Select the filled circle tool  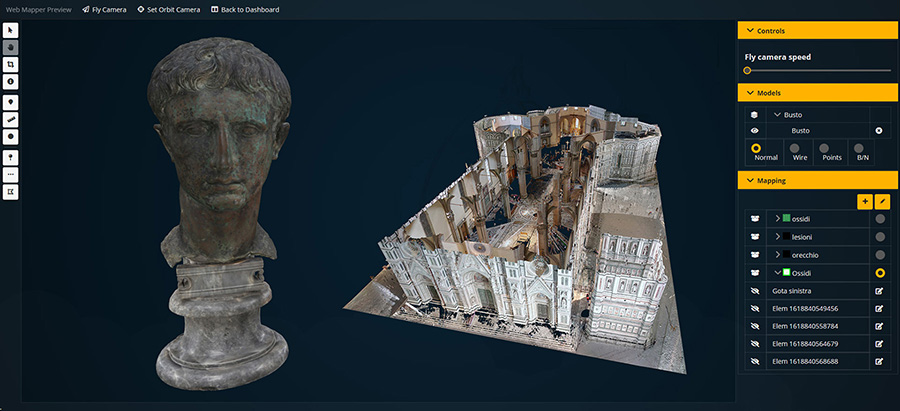10,137
